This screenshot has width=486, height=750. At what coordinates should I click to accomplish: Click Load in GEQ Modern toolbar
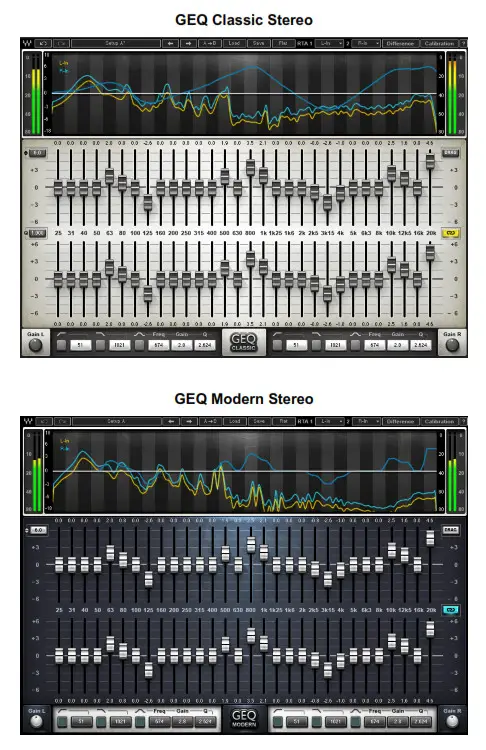click(234, 421)
